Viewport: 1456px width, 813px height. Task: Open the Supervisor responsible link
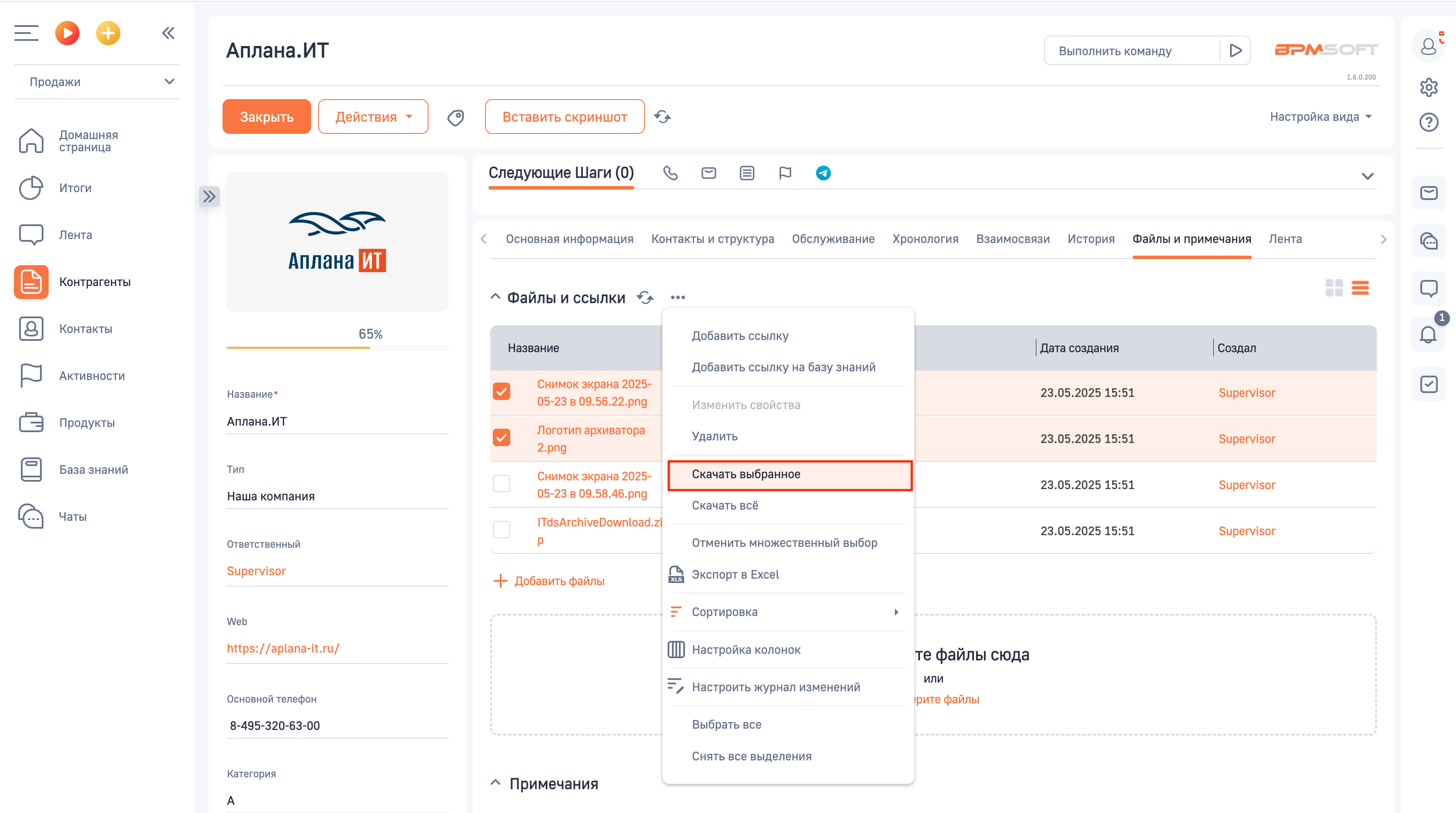[256, 571]
